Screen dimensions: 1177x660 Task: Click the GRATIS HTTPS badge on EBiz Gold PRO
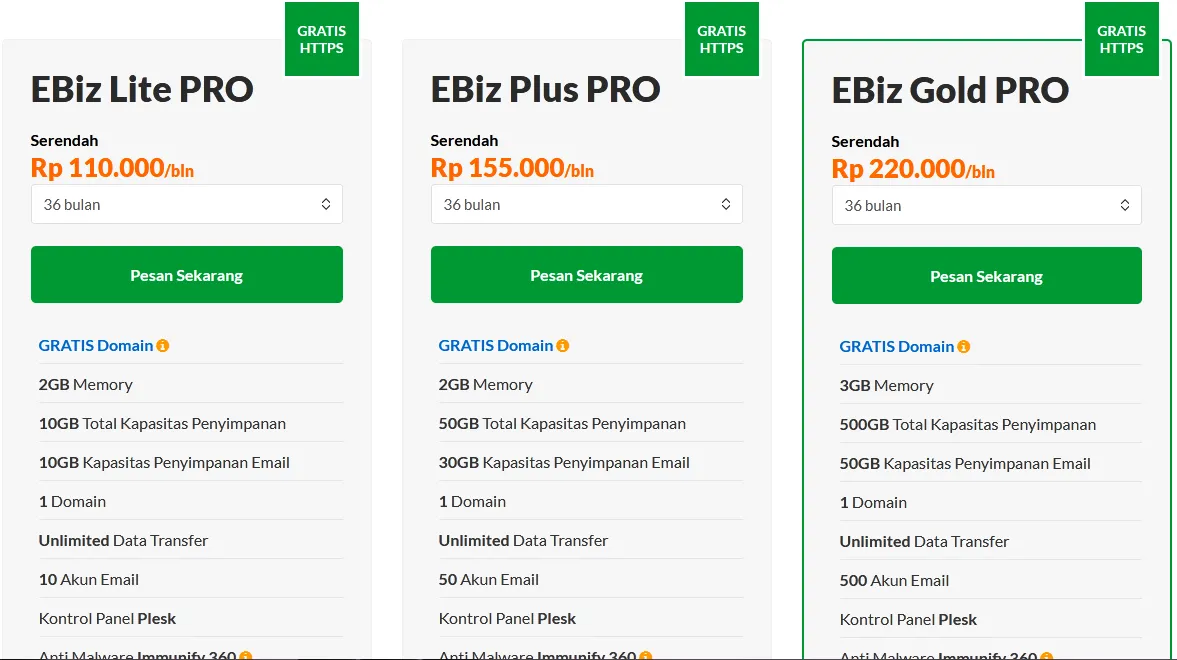point(1121,39)
